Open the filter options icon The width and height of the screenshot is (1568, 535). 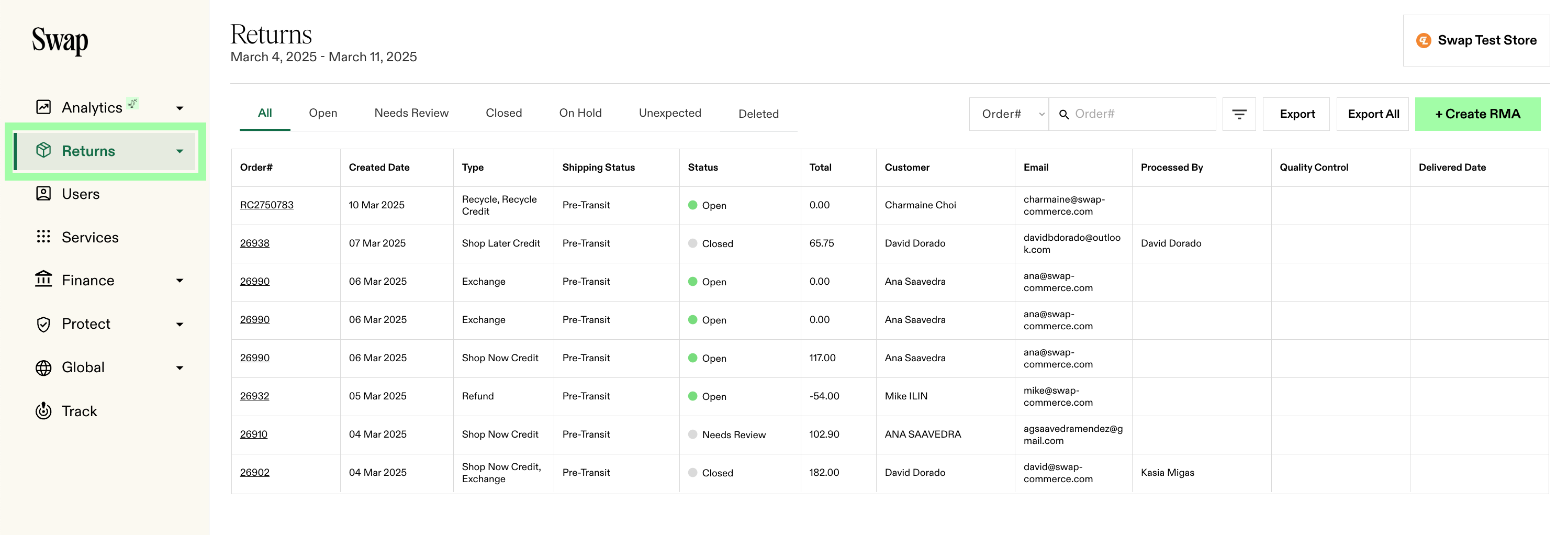(1239, 114)
